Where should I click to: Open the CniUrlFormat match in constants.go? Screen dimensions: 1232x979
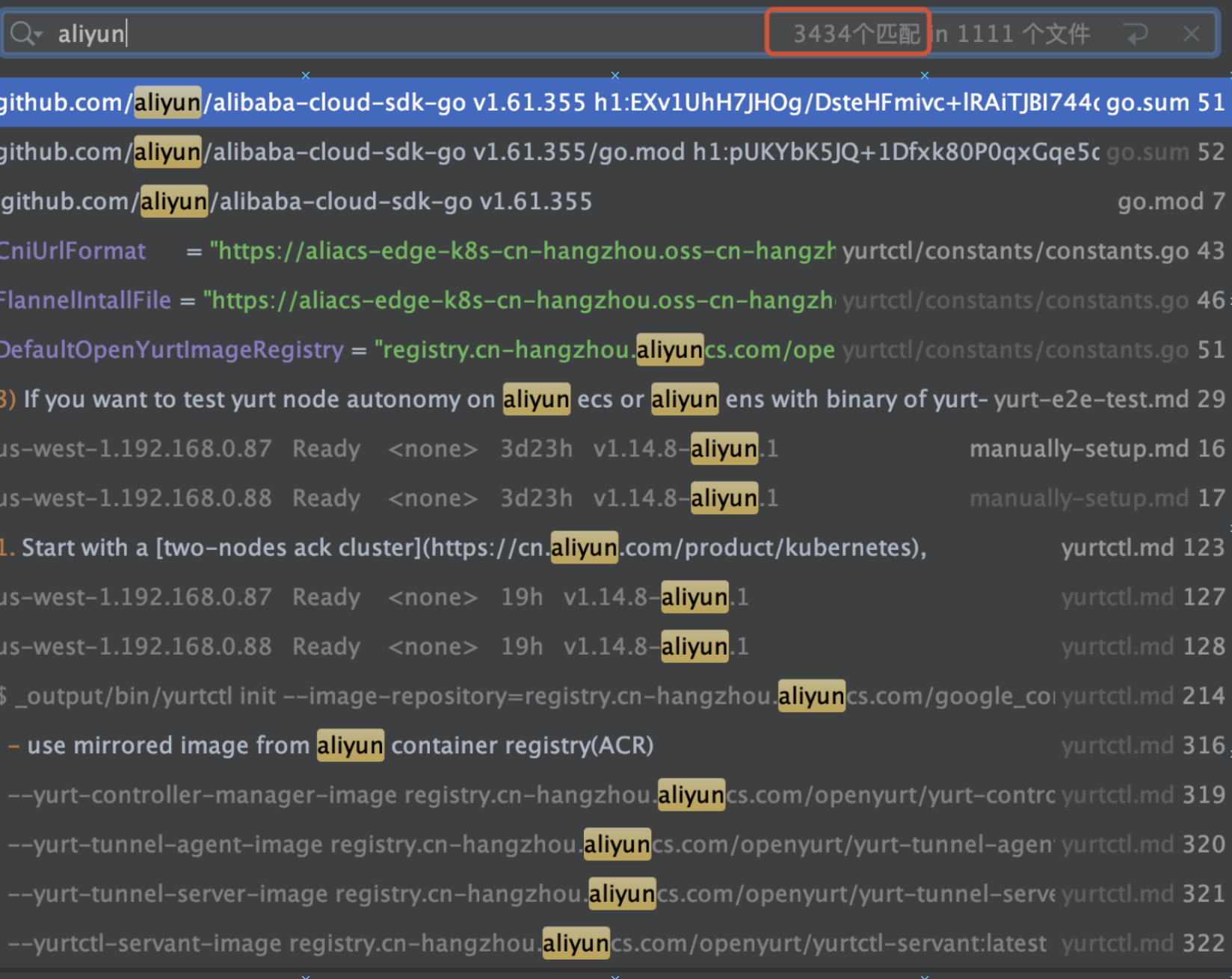pos(449,250)
